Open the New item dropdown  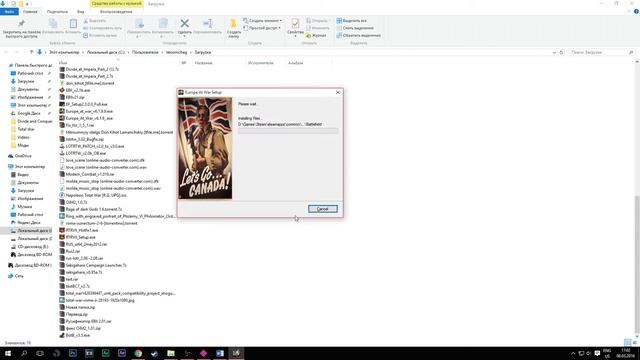click(x=262, y=20)
